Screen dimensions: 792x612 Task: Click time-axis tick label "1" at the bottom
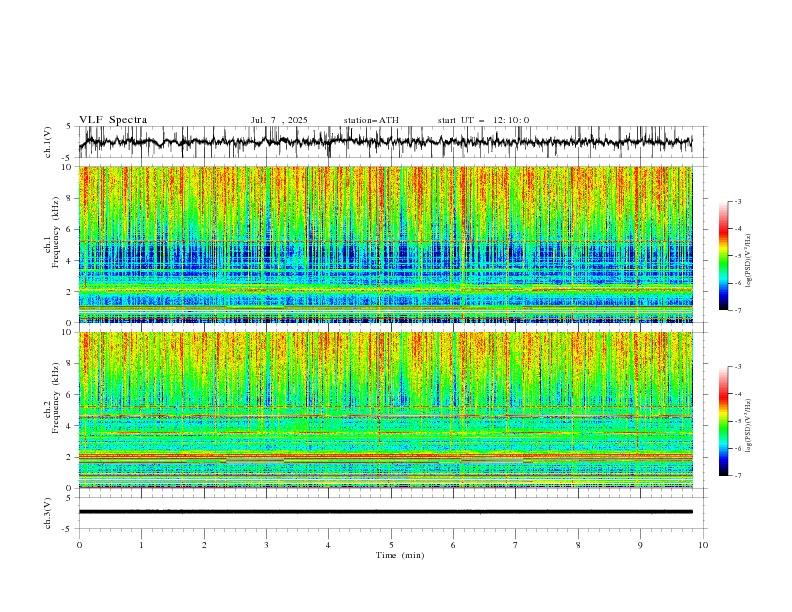(141, 545)
